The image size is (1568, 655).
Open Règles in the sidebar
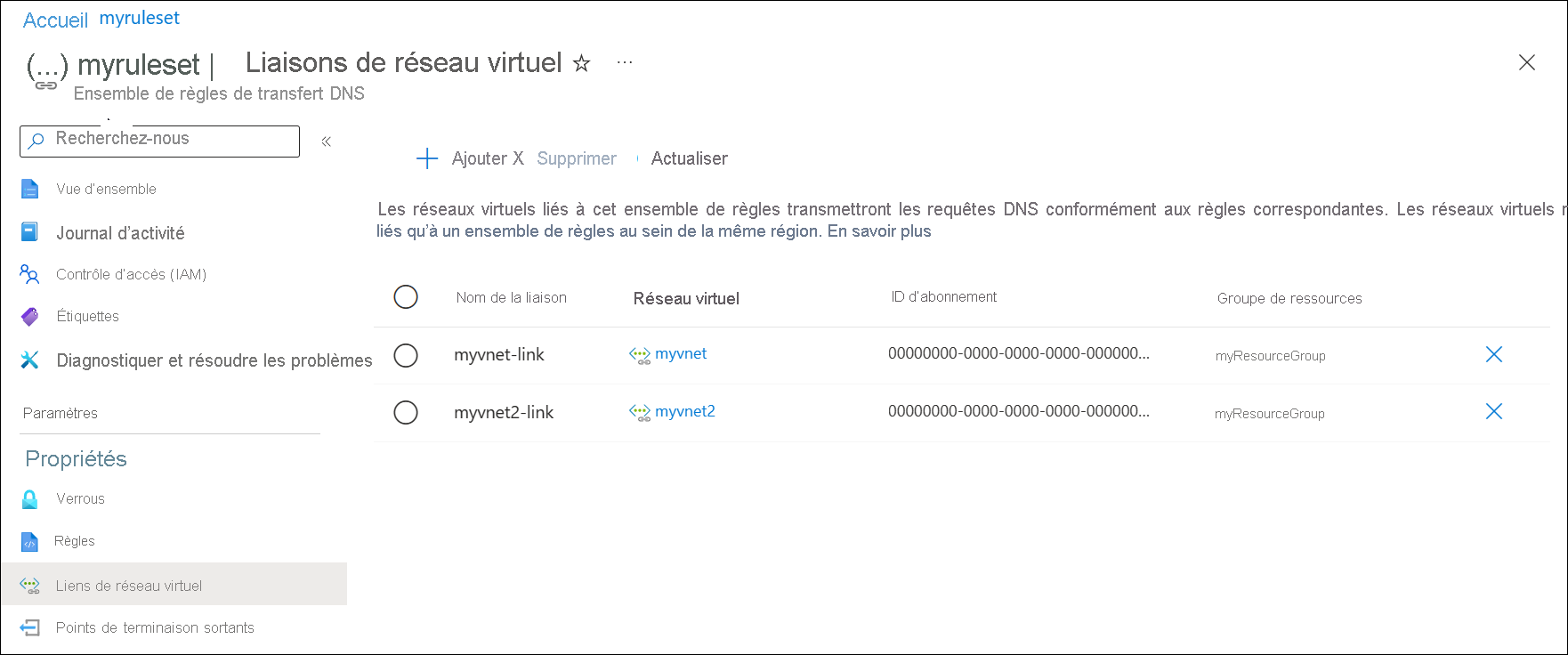(x=74, y=541)
